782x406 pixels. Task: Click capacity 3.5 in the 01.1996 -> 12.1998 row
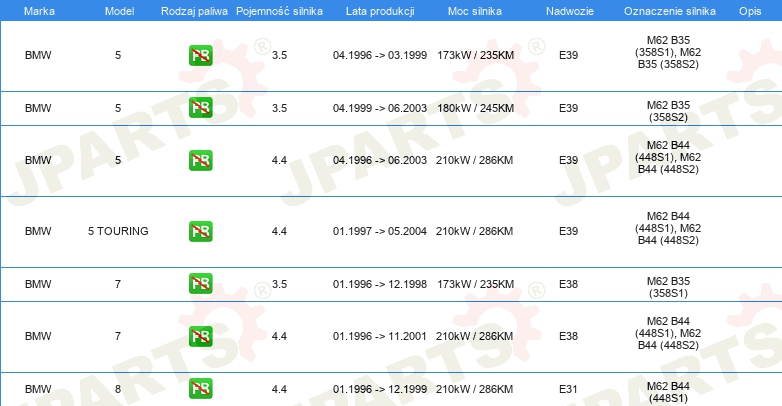click(279, 284)
